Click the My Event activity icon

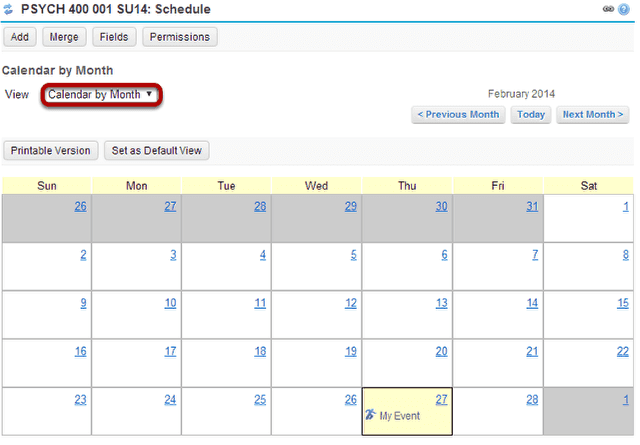coord(370,415)
